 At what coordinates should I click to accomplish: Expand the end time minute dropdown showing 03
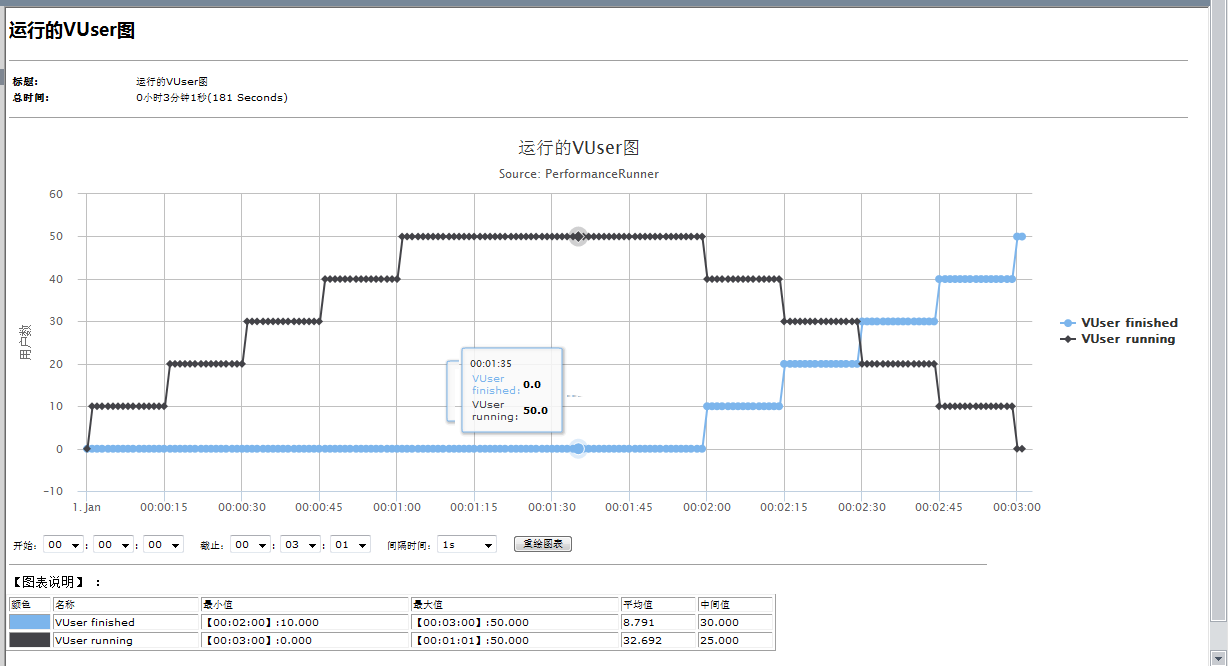300,545
